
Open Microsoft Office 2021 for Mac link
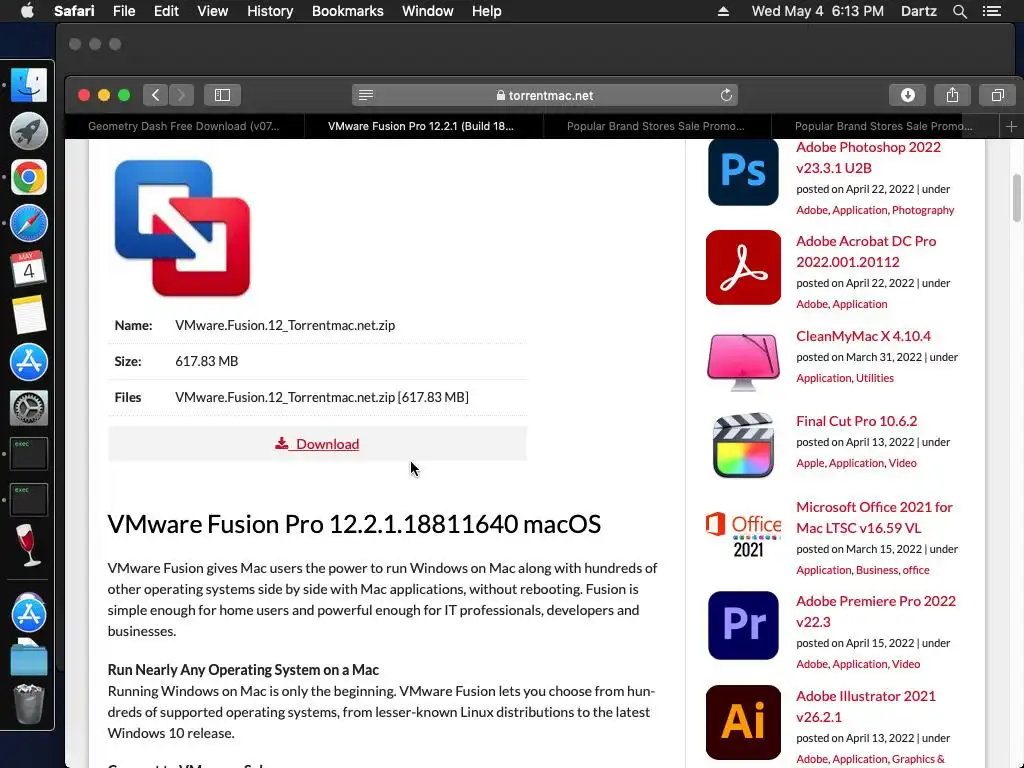874,517
